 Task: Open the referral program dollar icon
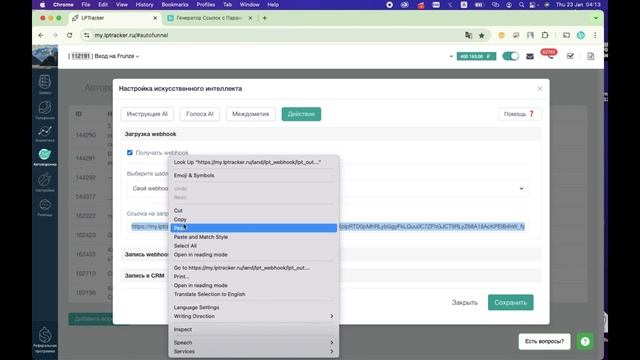[x=45, y=340]
